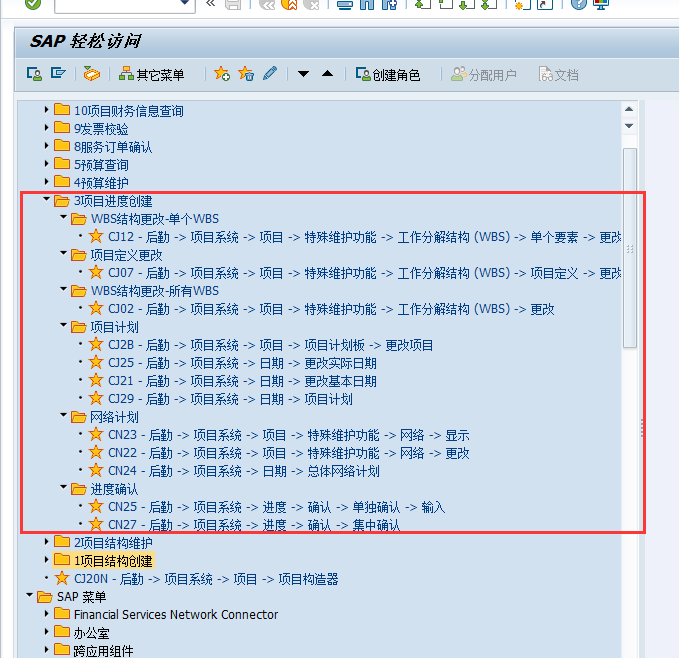The height and width of the screenshot is (658, 679).
Task: Click the Save disk icon
Action: click(233, 4)
